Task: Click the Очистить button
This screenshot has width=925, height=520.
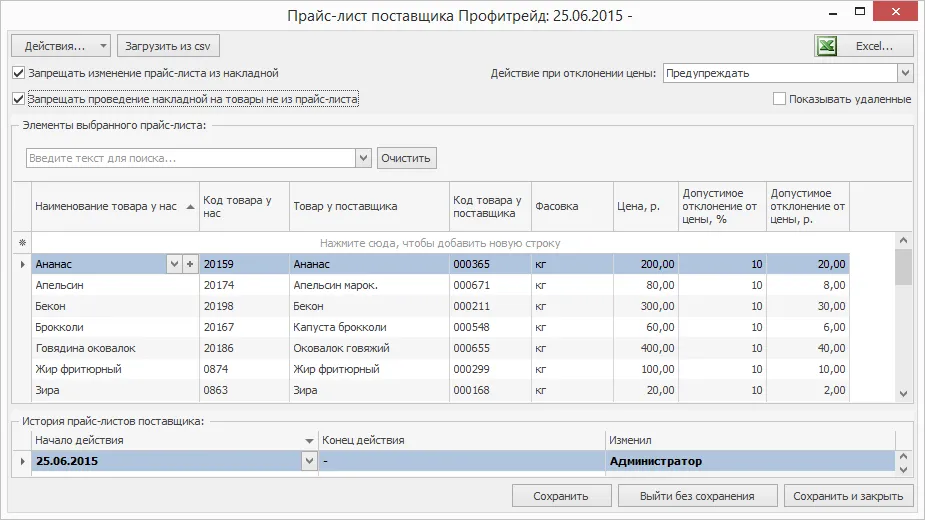Action: point(406,158)
